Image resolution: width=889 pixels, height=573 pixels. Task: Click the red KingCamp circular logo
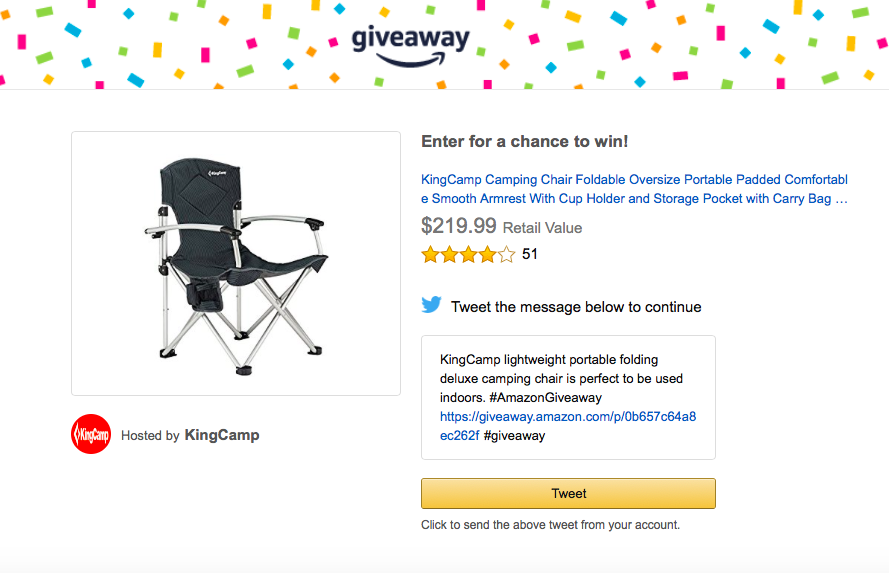coord(91,435)
